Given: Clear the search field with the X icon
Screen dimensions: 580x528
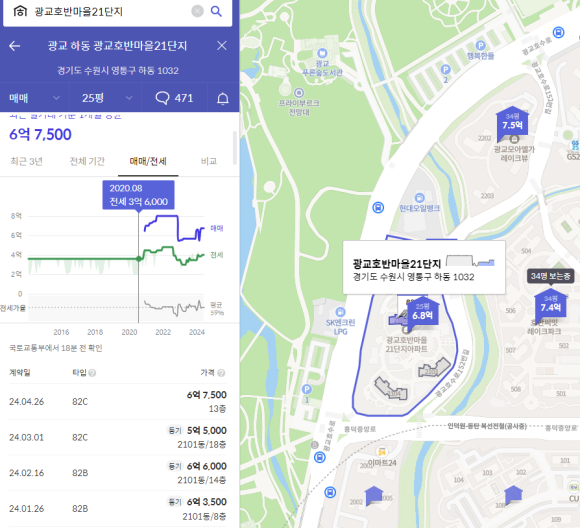Looking at the screenshot, I should click(198, 11).
